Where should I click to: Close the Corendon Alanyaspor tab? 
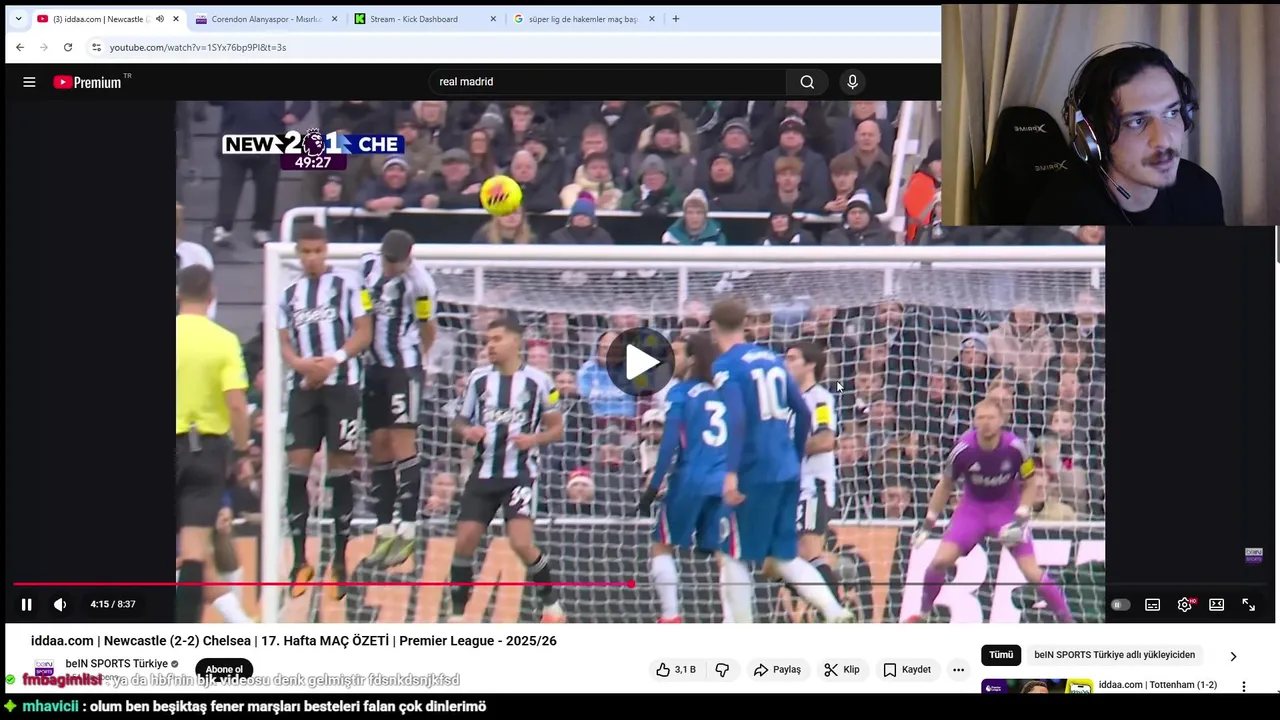coord(334,19)
